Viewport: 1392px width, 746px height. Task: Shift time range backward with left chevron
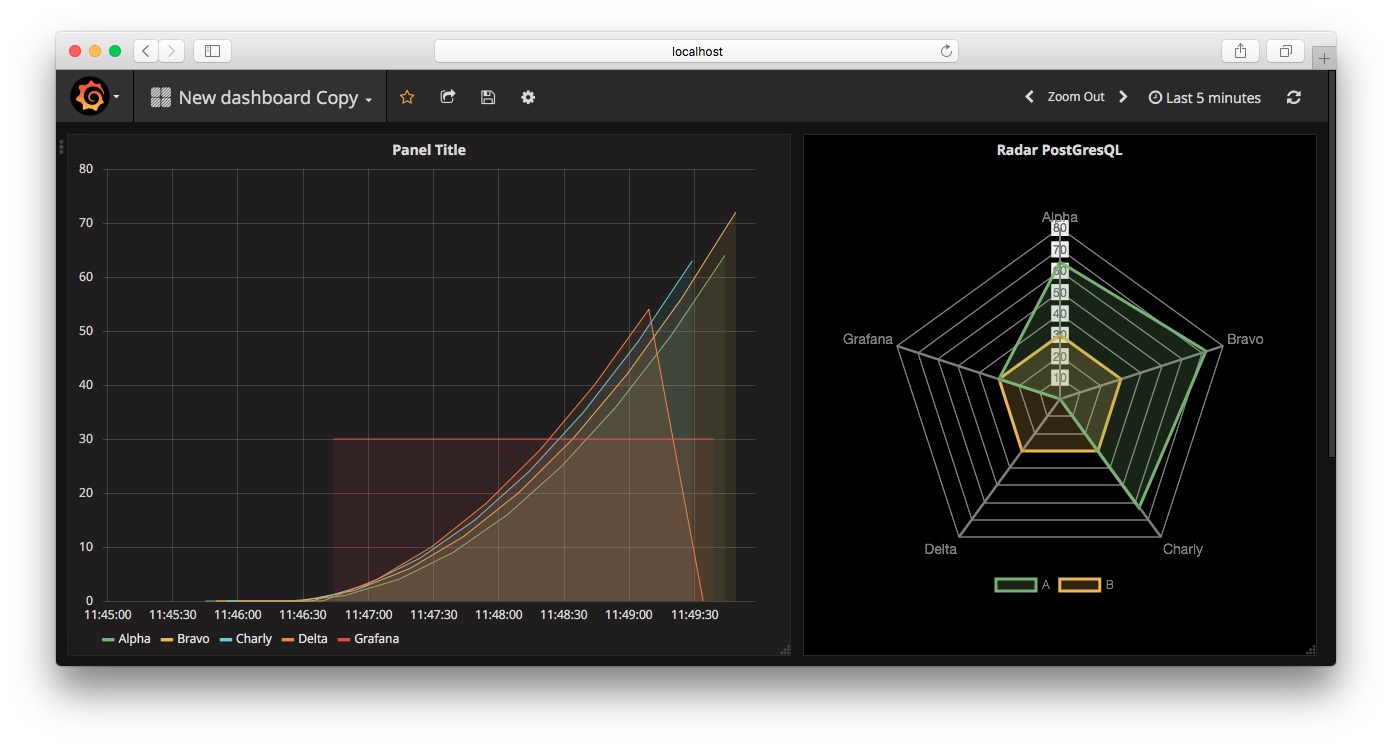[x=1030, y=97]
